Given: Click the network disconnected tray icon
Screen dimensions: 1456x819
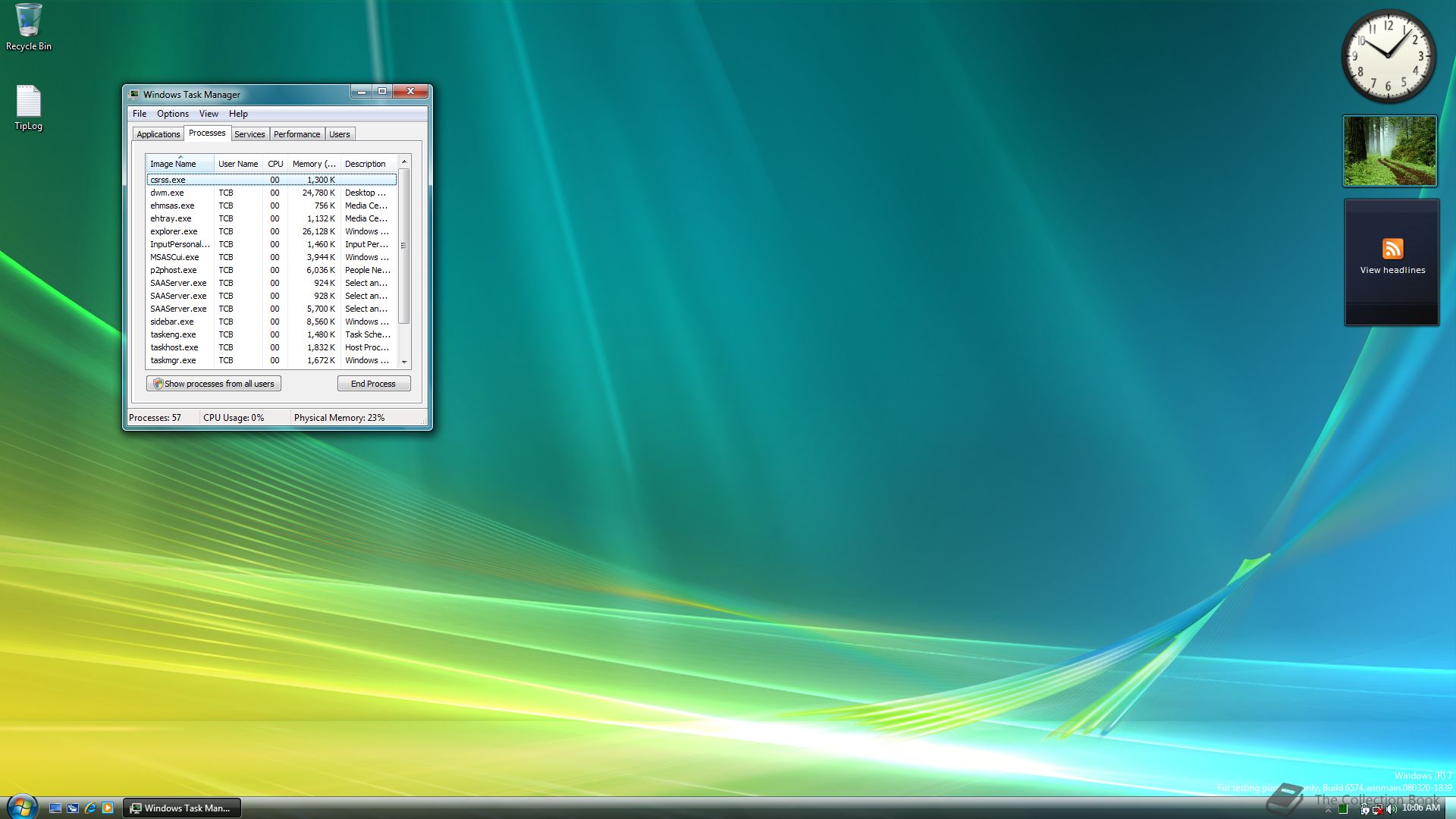Looking at the screenshot, I should [1377, 809].
